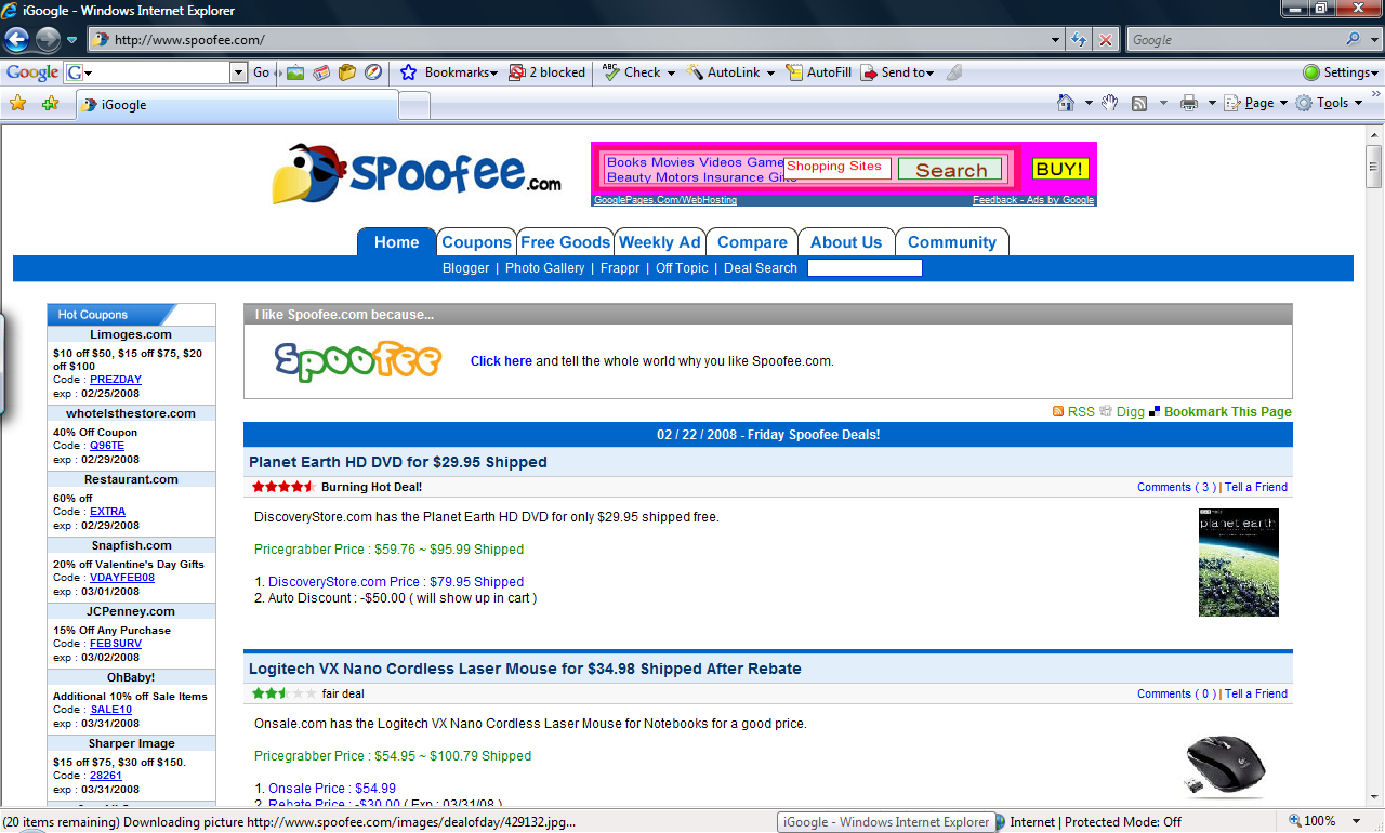Image resolution: width=1385 pixels, height=833 pixels.
Task: Click the yellow folder icon in Google Toolbar
Action: pos(347,72)
